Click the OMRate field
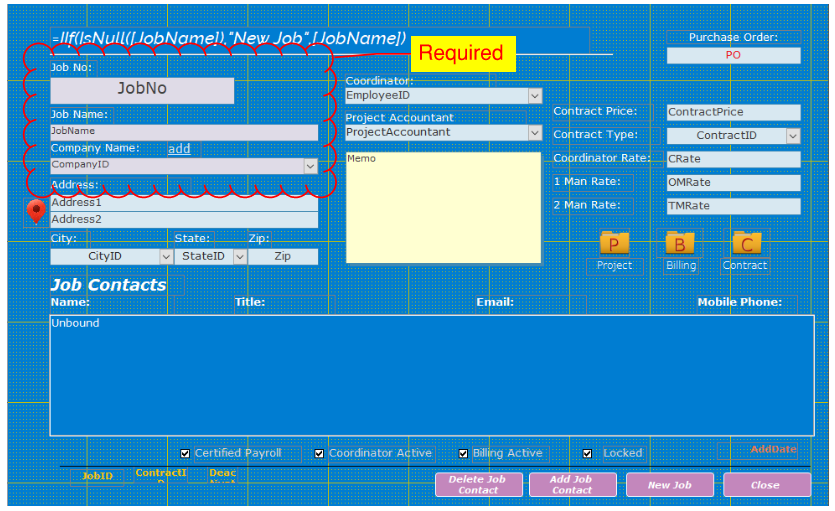The height and width of the screenshot is (511, 835). [733, 183]
